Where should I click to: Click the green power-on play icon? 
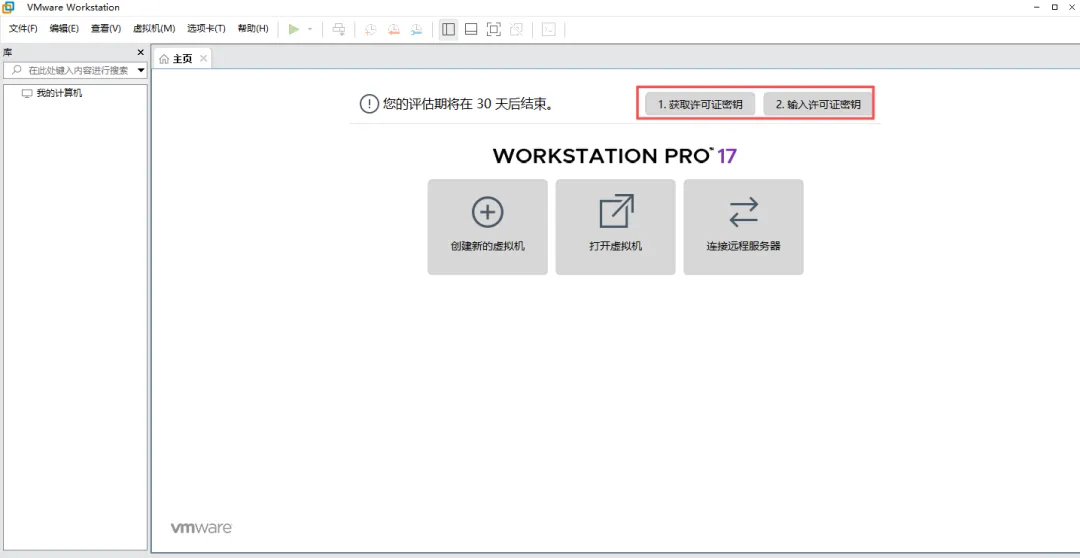click(294, 29)
